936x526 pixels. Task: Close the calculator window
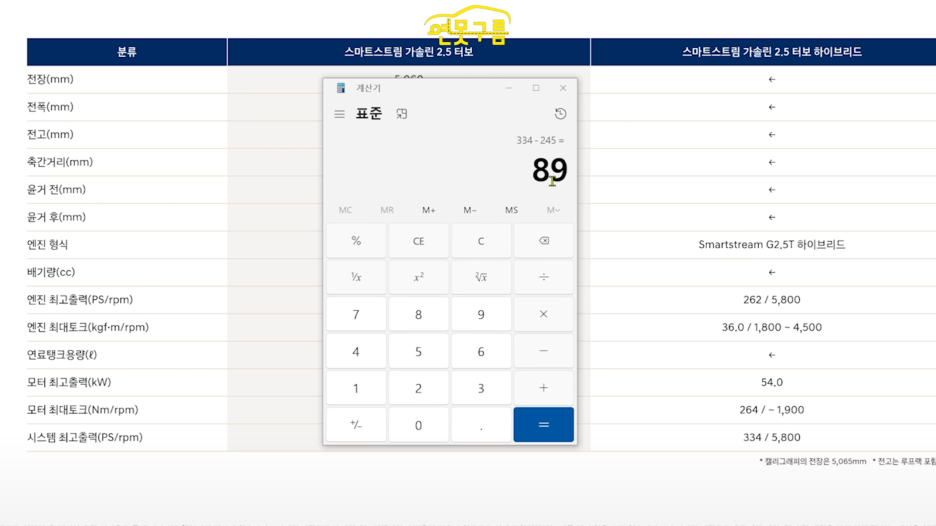(x=563, y=88)
